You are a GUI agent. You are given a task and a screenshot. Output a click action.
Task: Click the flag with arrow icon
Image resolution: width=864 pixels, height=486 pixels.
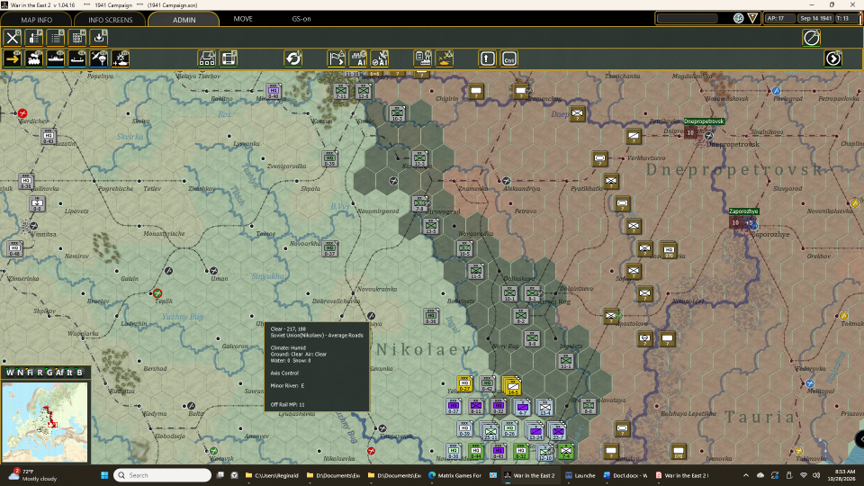(337, 58)
